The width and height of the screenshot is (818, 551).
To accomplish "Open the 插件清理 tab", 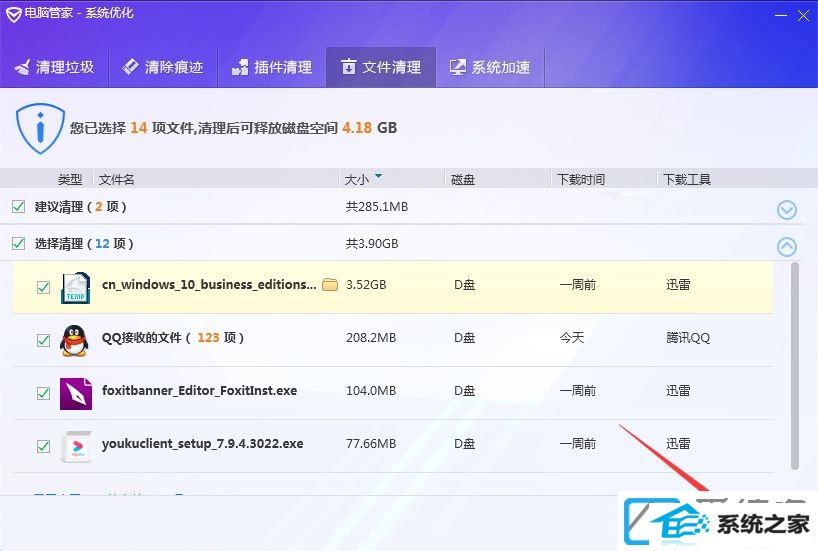I will pos(272,67).
